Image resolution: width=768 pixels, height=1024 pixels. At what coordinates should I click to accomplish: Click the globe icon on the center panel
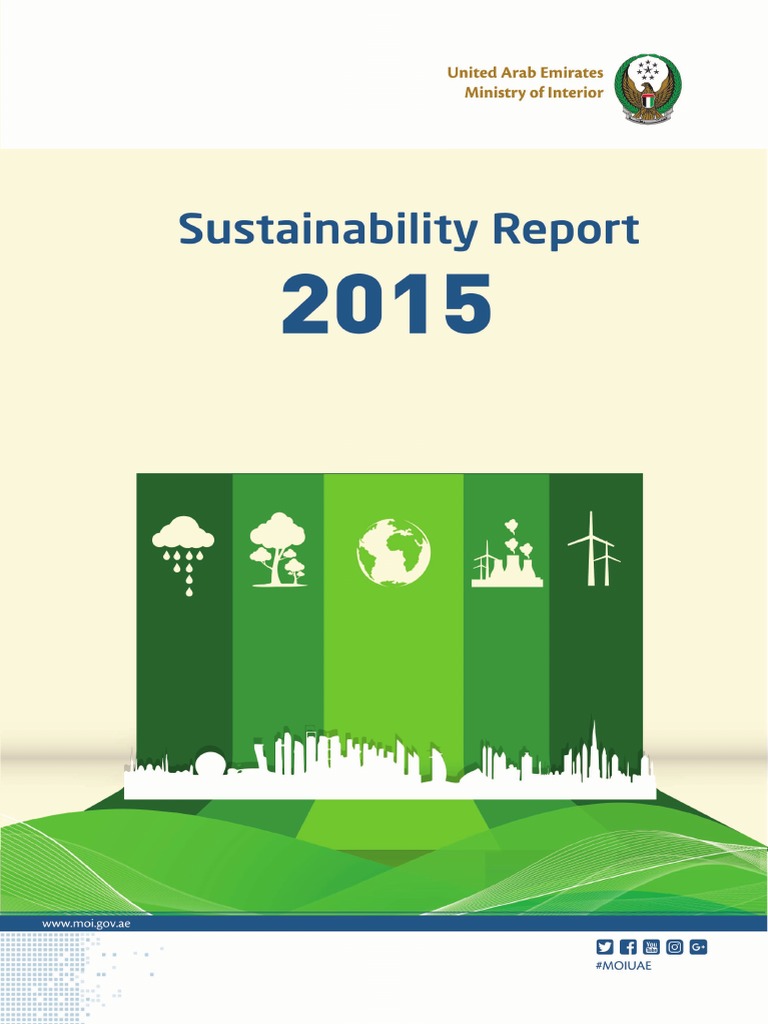point(393,552)
